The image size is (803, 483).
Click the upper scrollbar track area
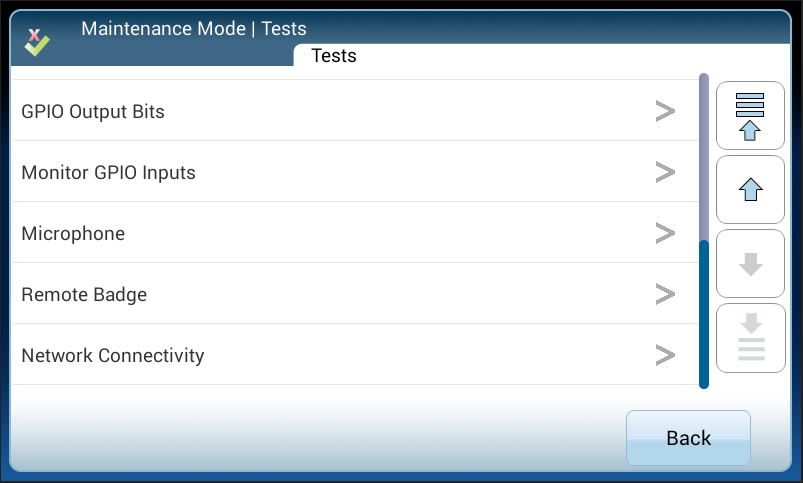tap(704, 155)
